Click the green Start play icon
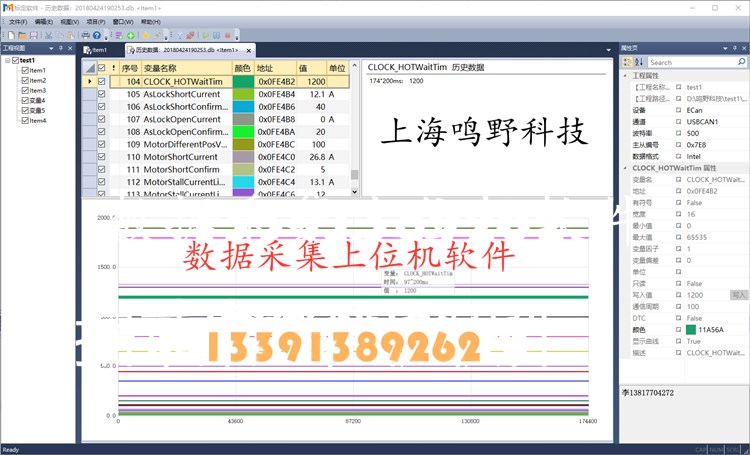The height and width of the screenshot is (455, 750). [206, 34]
